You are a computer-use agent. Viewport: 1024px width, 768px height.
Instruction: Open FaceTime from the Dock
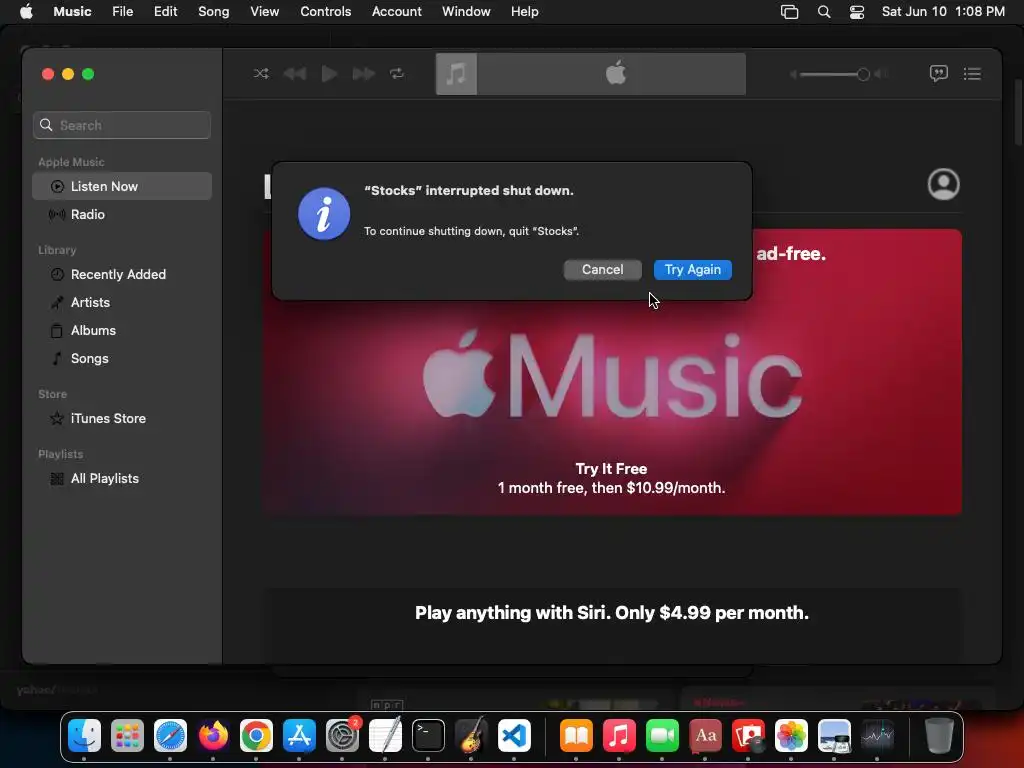coord(662,736)
